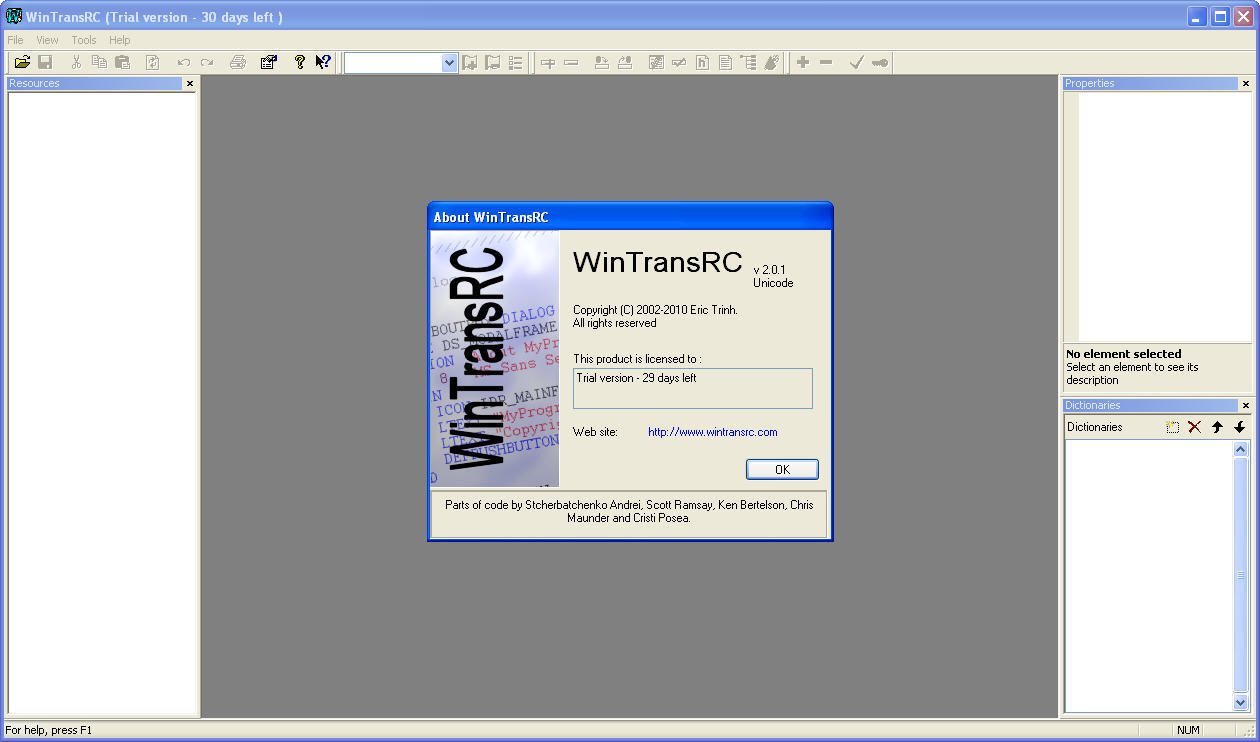1260x742 pixels.
Task: Open the View menu
Action: tap(48, 40)
